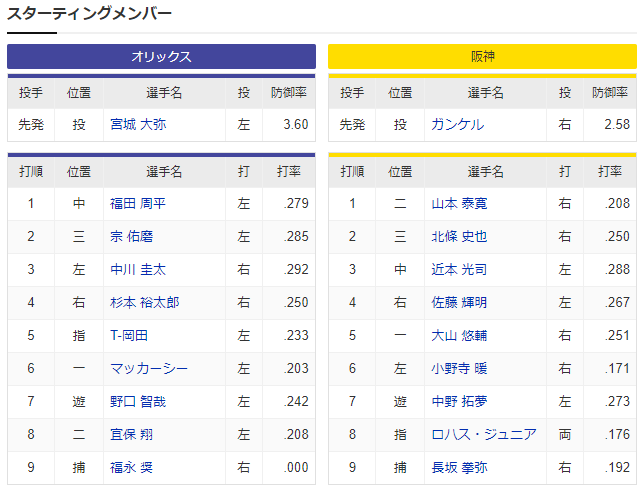Click 打順 header in Hanshin batting table

tap(352, 172)
